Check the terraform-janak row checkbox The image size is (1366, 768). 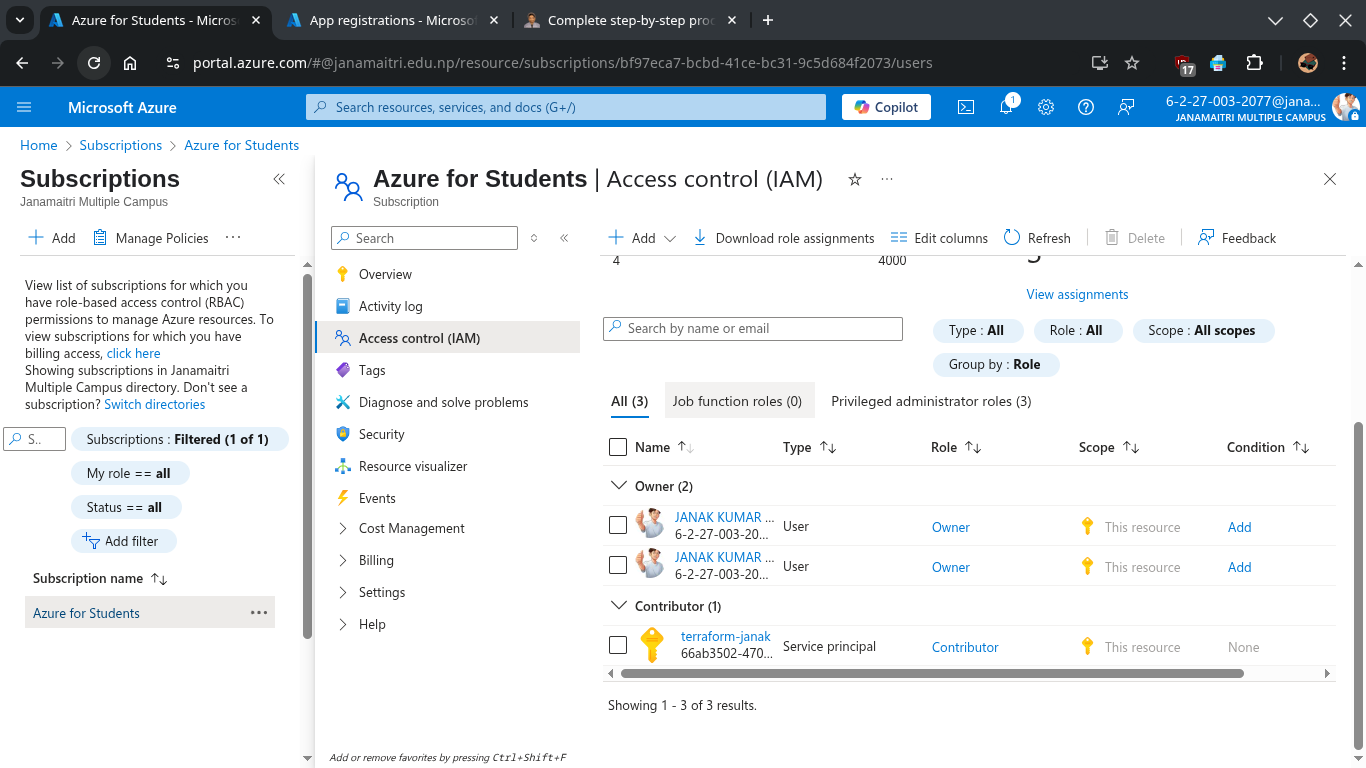coord(618,645)
